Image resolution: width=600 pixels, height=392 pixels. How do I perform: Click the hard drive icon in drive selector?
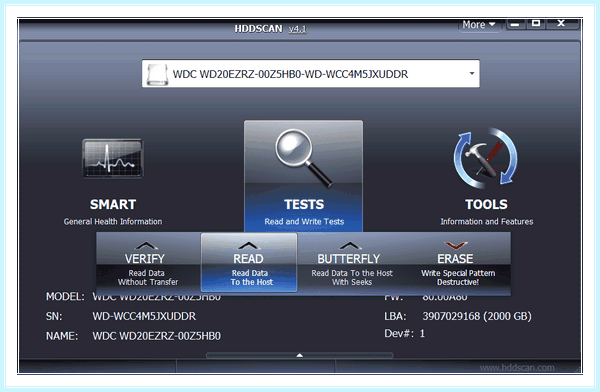pos(158,74)
